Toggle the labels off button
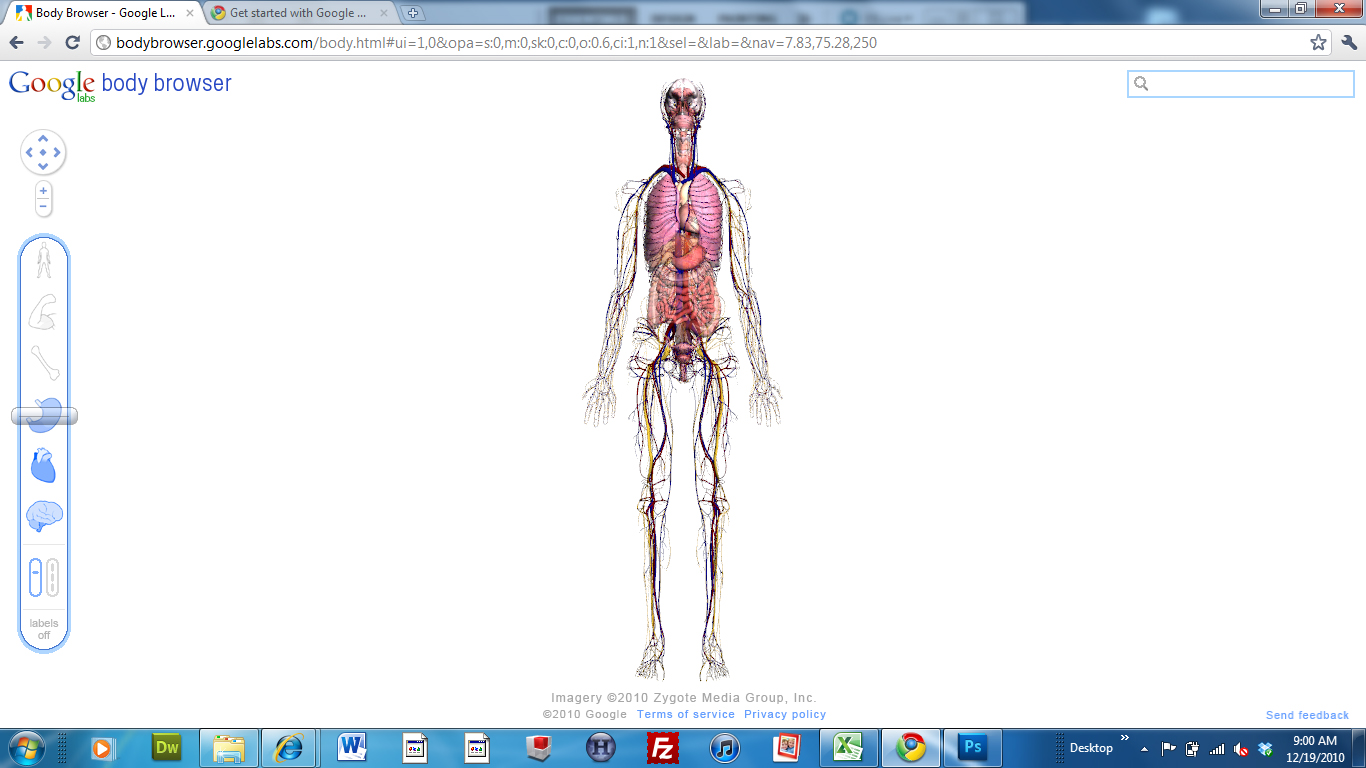Image resolution: width=1366 pixels, height=768 pixels. click(x=44, y=629)
